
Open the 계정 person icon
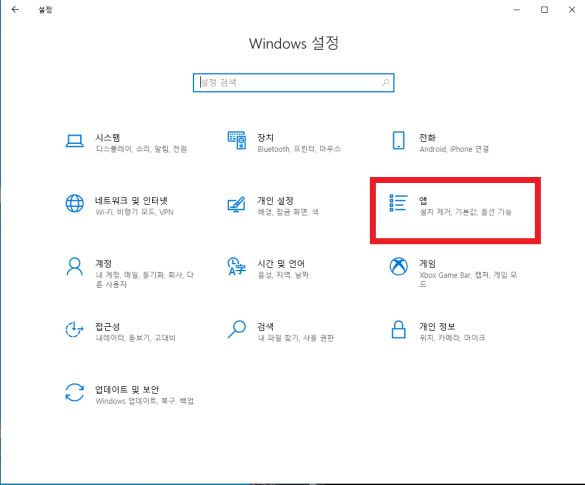75,266
